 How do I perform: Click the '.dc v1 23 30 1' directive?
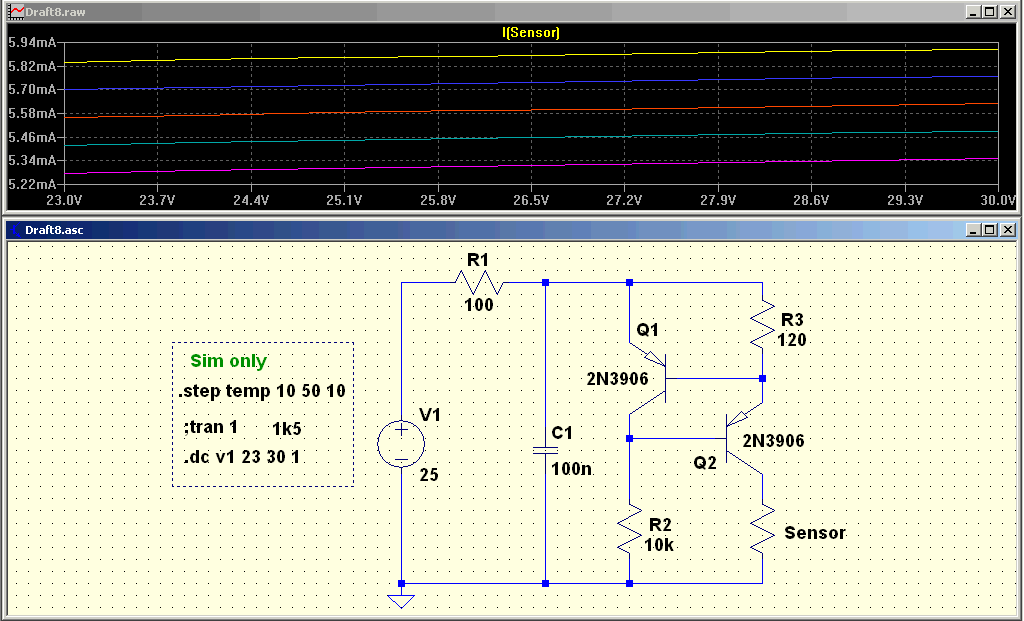241,456
